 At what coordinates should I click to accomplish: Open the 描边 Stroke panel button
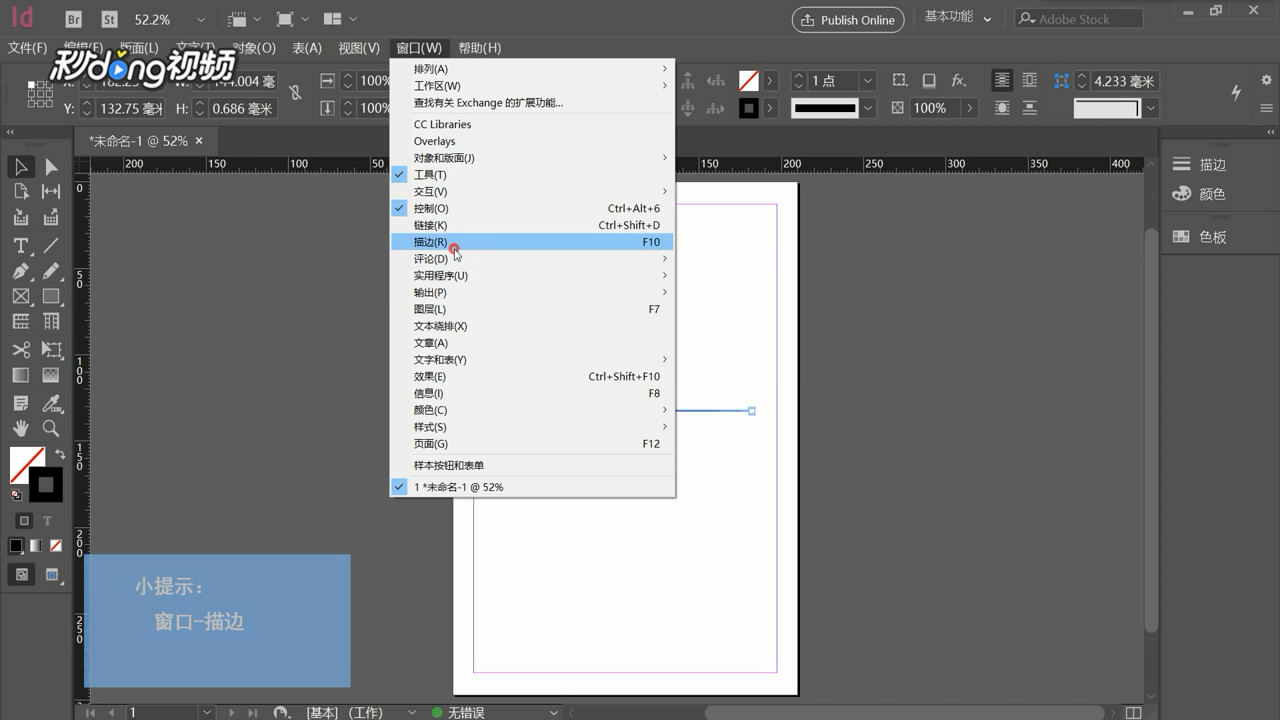(1200, 165)
